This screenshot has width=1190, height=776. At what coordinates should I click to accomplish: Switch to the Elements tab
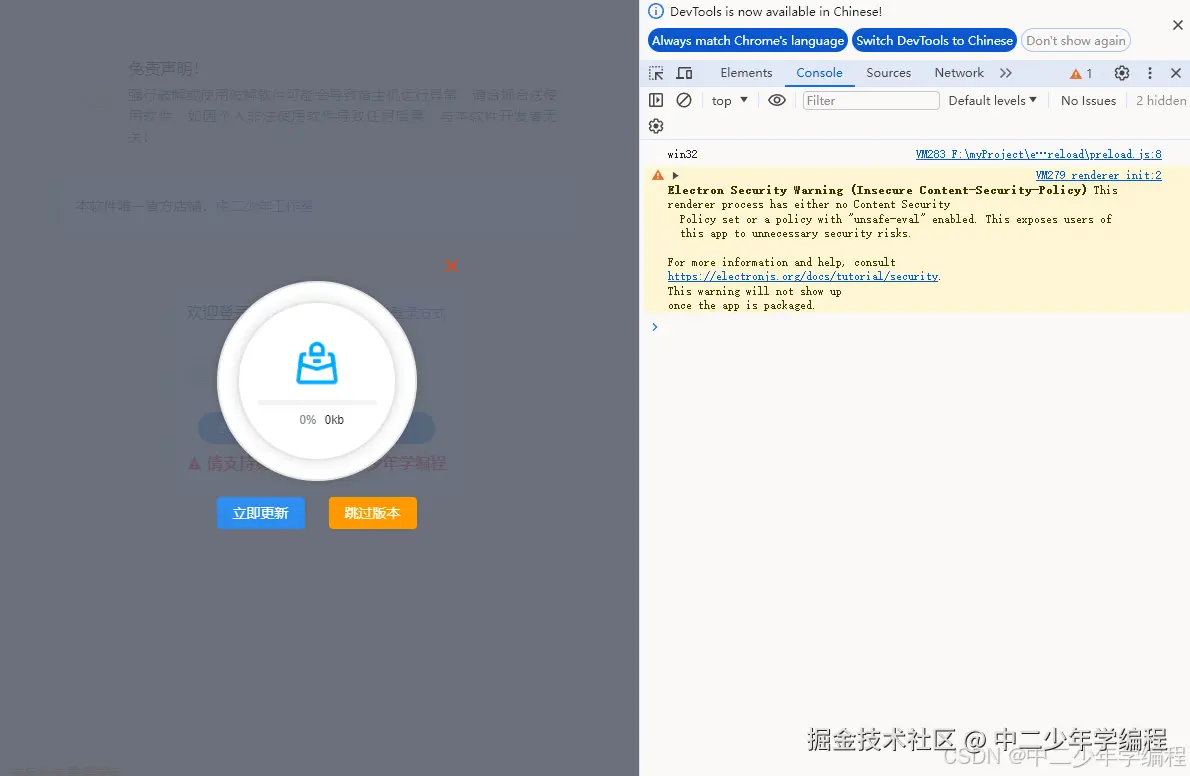(x=746, y=72)
